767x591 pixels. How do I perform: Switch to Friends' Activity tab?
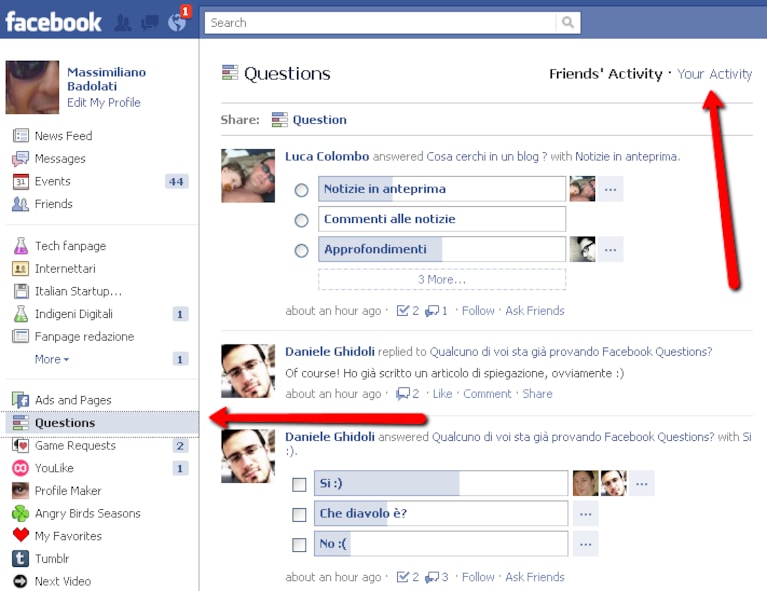pos(606,74)
